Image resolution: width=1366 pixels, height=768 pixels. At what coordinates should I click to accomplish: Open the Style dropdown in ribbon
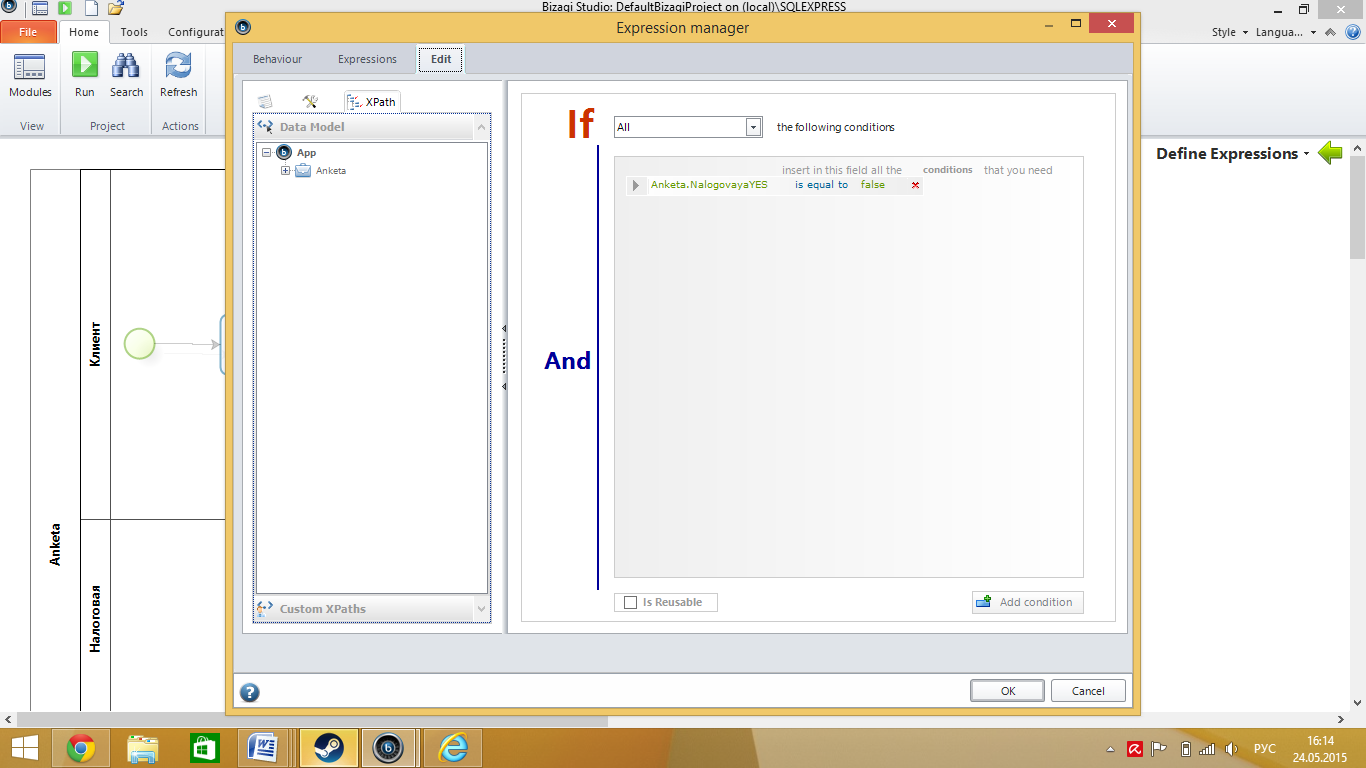tap(1230, 32)
